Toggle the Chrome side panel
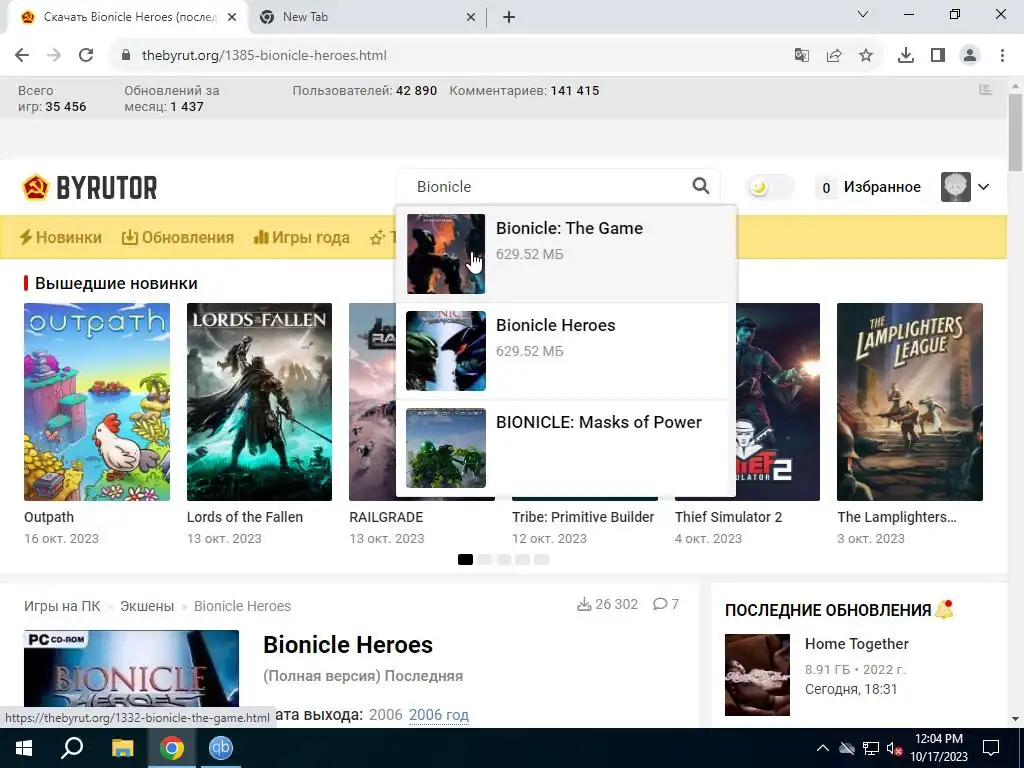This screenshot has width=1024, height=768. [x=938, y=56]
